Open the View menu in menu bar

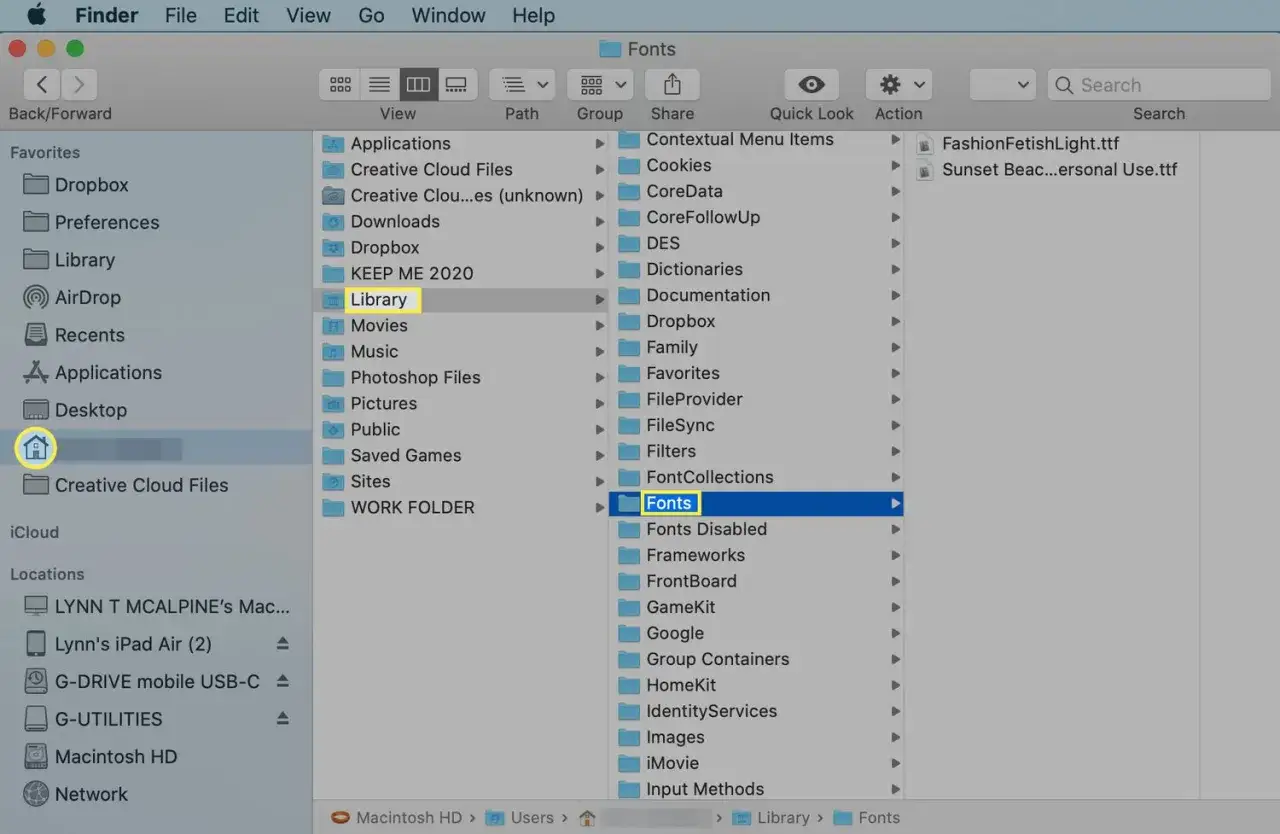(x=308, y=15)
